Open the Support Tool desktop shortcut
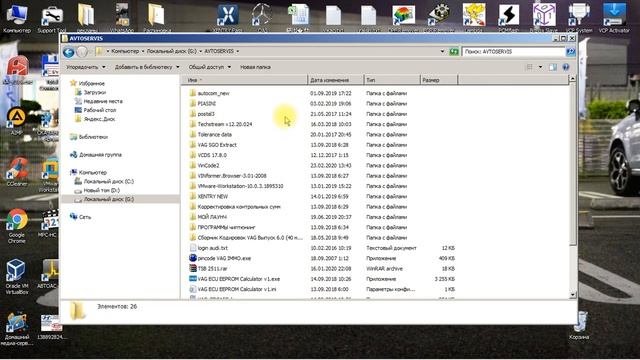 pos(51,18)
